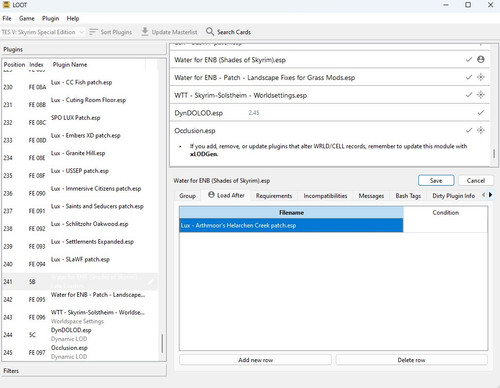Open the game selection dropdown TES V: Skyrim Special Edition
The image size is (500, 388).
point(43,32)
